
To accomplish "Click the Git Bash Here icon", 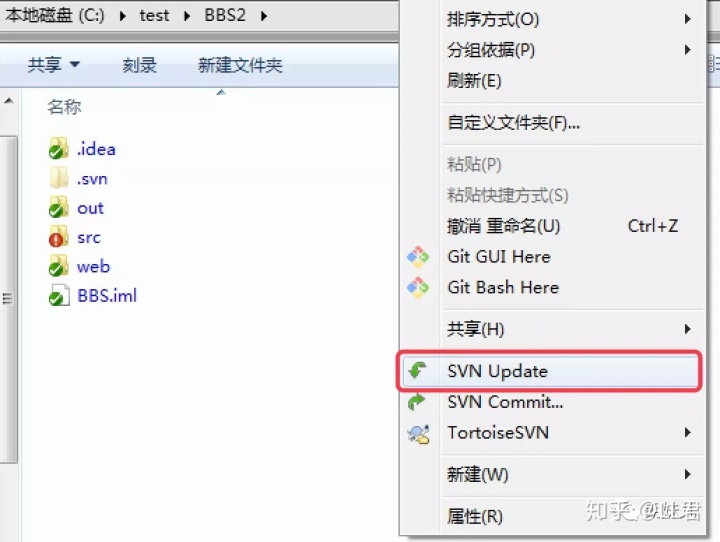I will tap(418, 288).
